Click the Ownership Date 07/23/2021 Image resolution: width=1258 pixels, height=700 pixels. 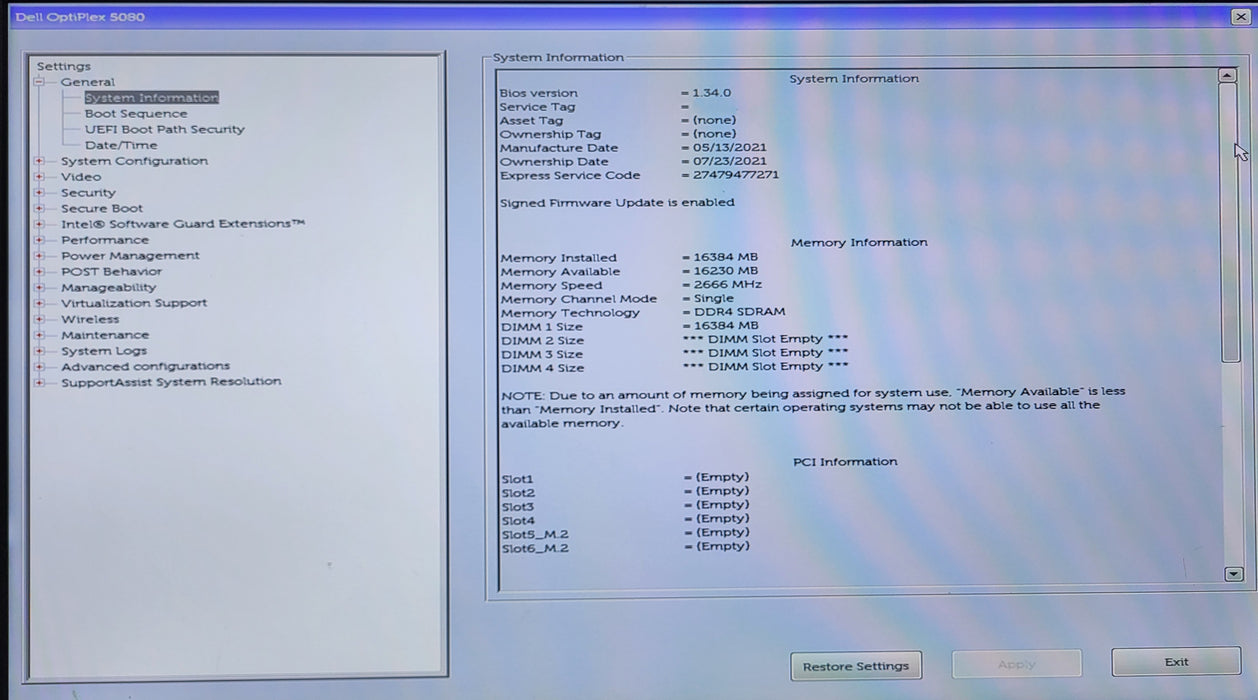pos(730,161)
